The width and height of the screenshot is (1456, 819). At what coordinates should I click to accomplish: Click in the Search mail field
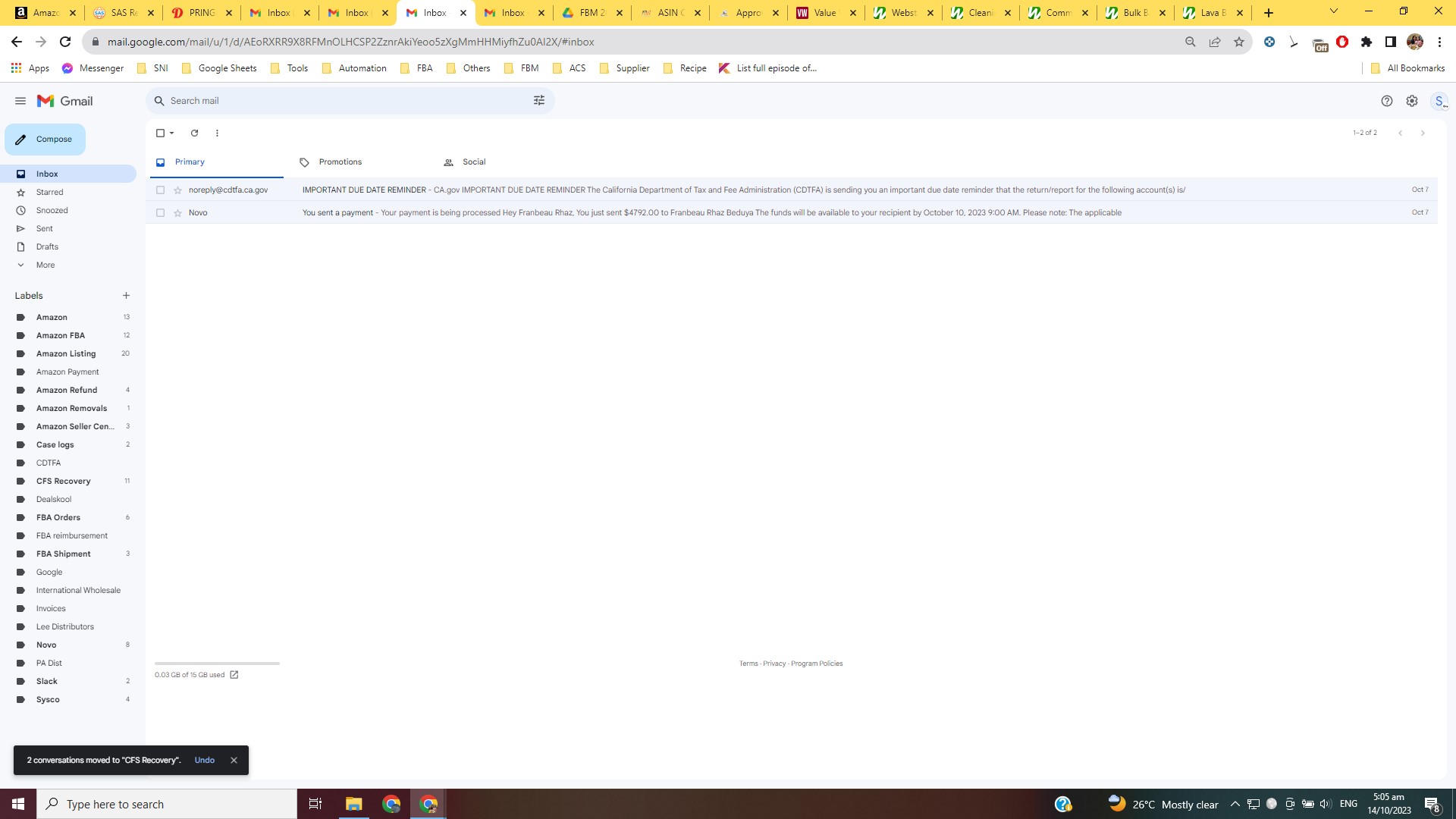(349, 101)
